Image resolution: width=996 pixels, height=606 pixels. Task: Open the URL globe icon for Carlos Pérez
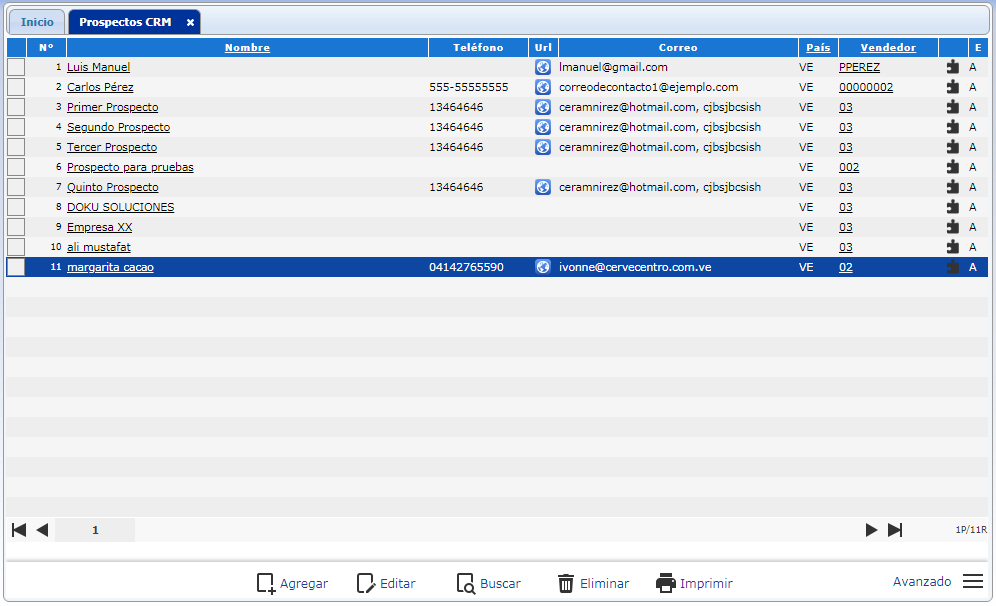pyautogui.click(x=542, y=87)
